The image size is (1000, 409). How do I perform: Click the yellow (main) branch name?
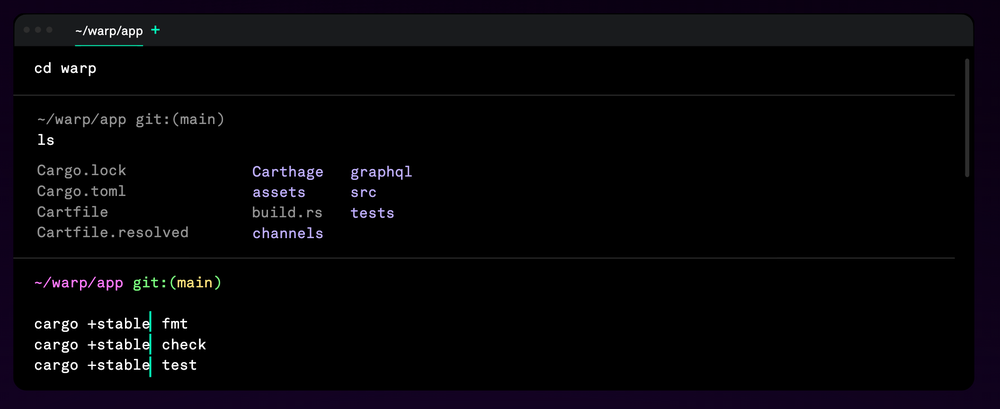click(195, 283)
